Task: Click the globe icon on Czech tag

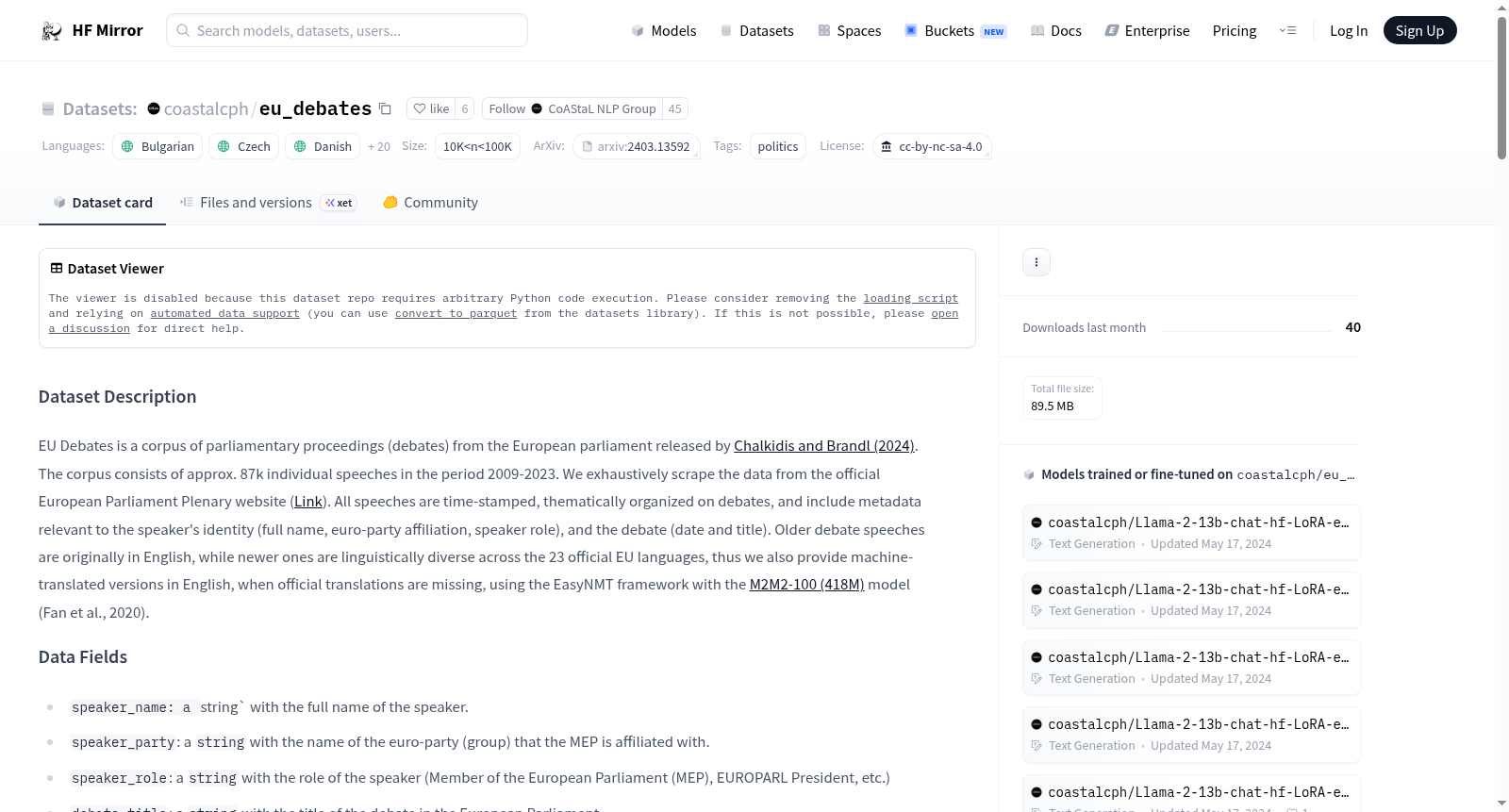Action: (224, 146)
